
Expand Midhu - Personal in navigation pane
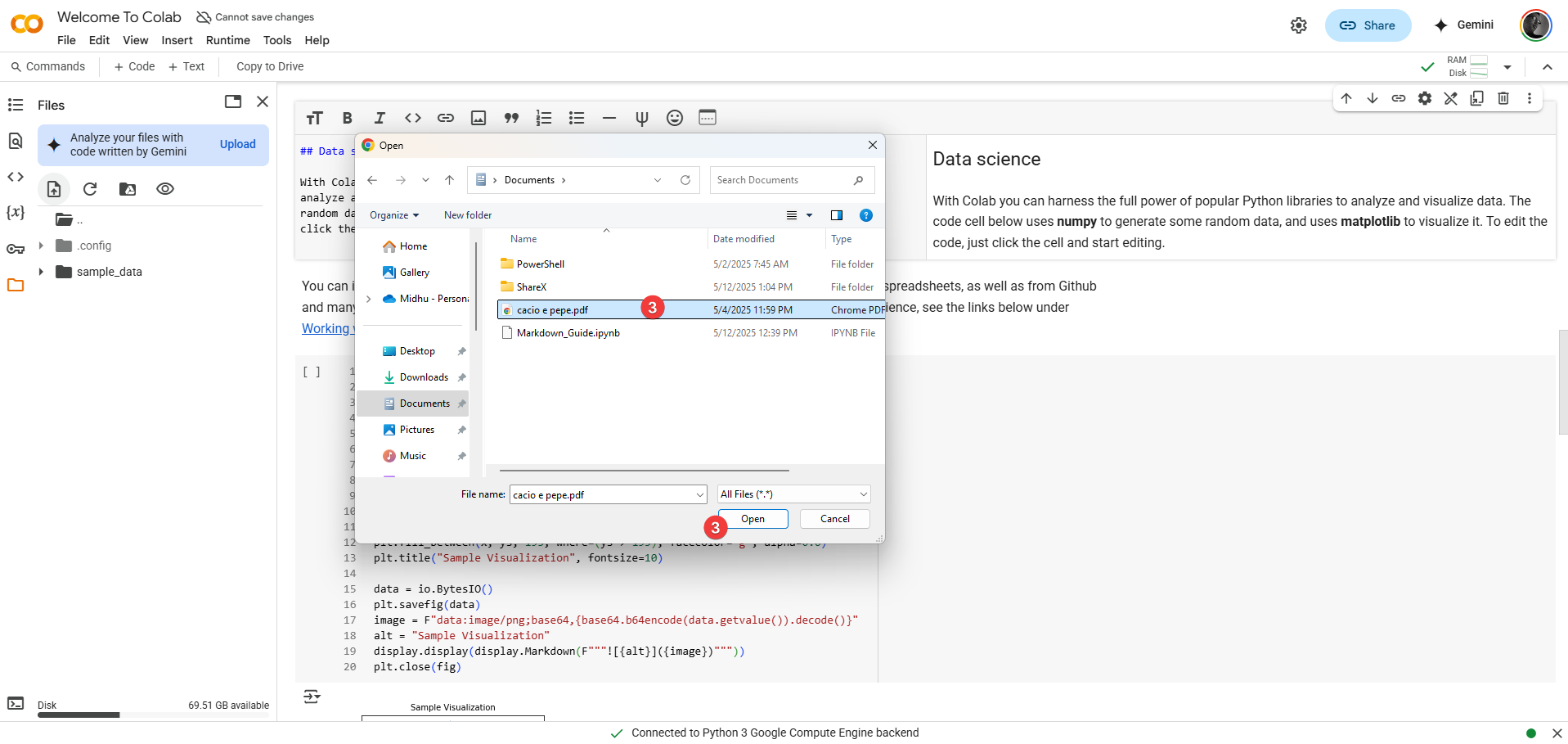(x=369, y=299)
